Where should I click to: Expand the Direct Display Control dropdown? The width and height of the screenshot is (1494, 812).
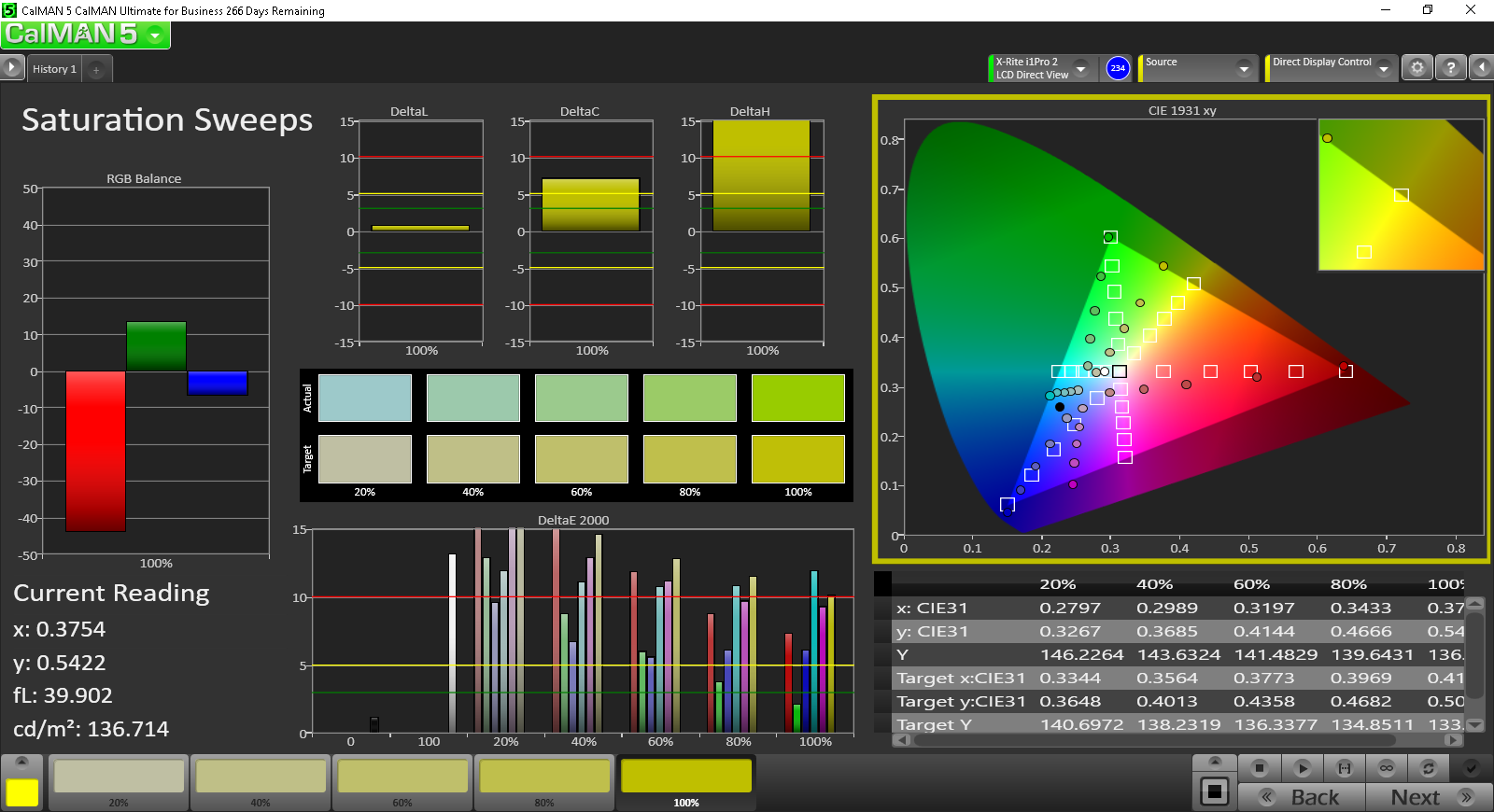coord(1384,68)
